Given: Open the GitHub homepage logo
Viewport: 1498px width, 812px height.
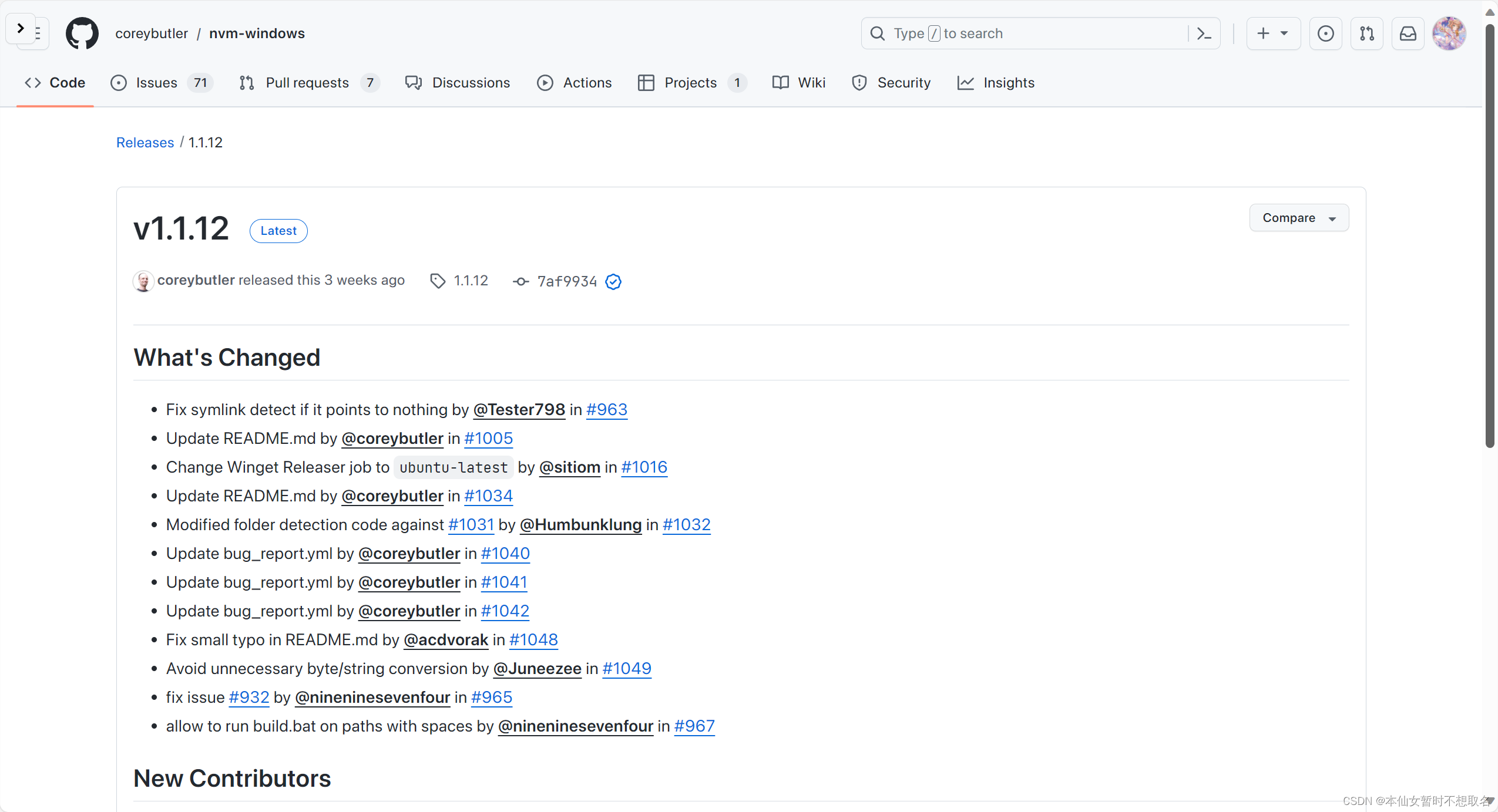Looking at the screenshot, I should point(82,33).
